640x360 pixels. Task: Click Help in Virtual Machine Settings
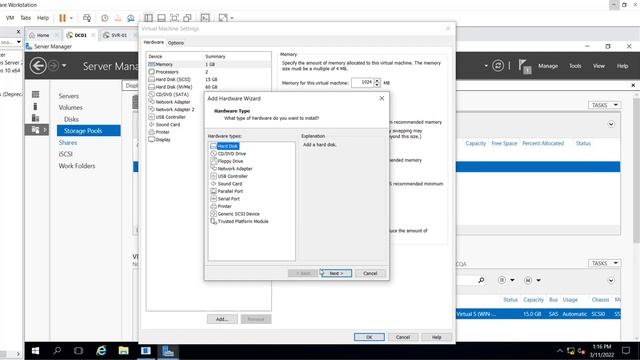pos(437,337)
